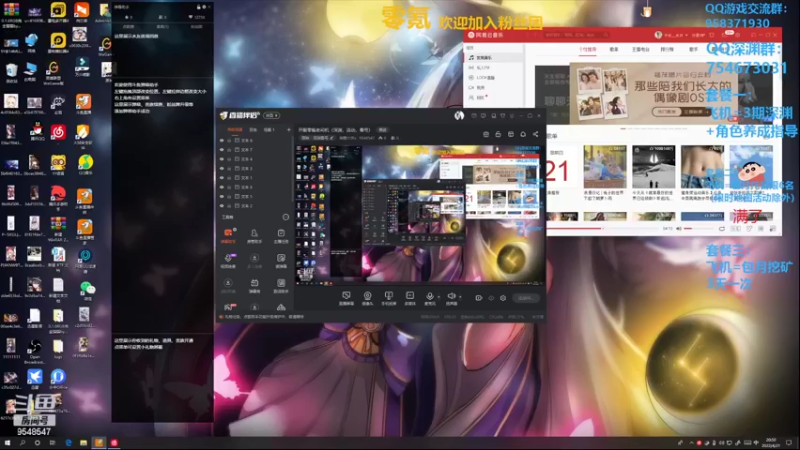Toggle visibility eye of 文本 6 layer

click(222, 187)
